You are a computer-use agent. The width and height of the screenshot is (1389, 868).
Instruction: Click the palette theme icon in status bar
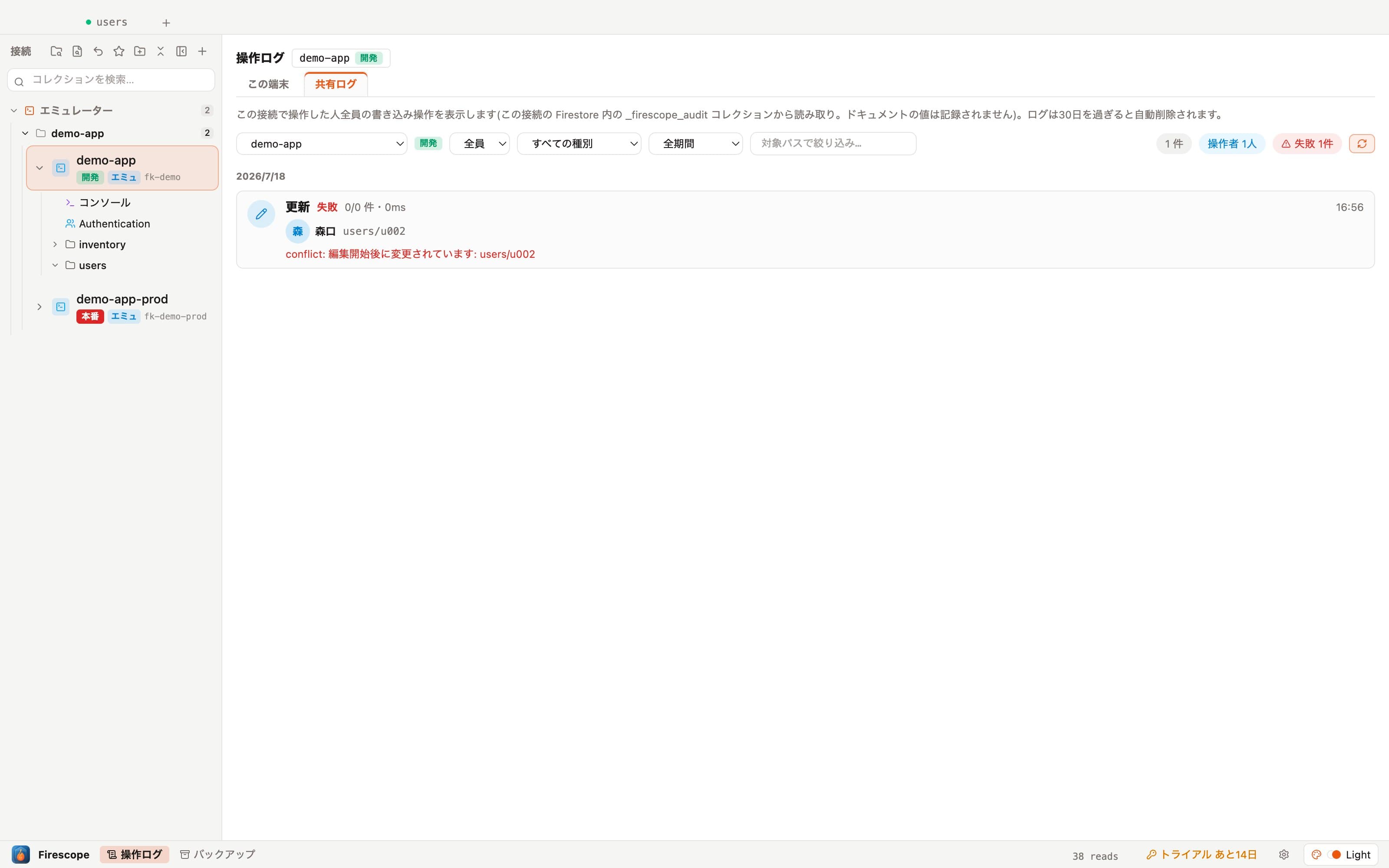click(1316, 854)
